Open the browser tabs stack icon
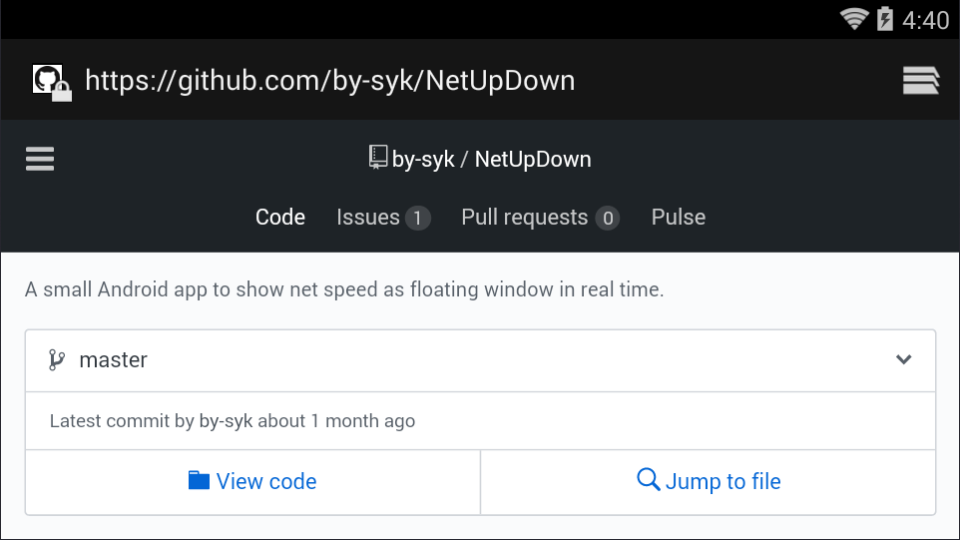The image size is (960, 540). (921, 80)
